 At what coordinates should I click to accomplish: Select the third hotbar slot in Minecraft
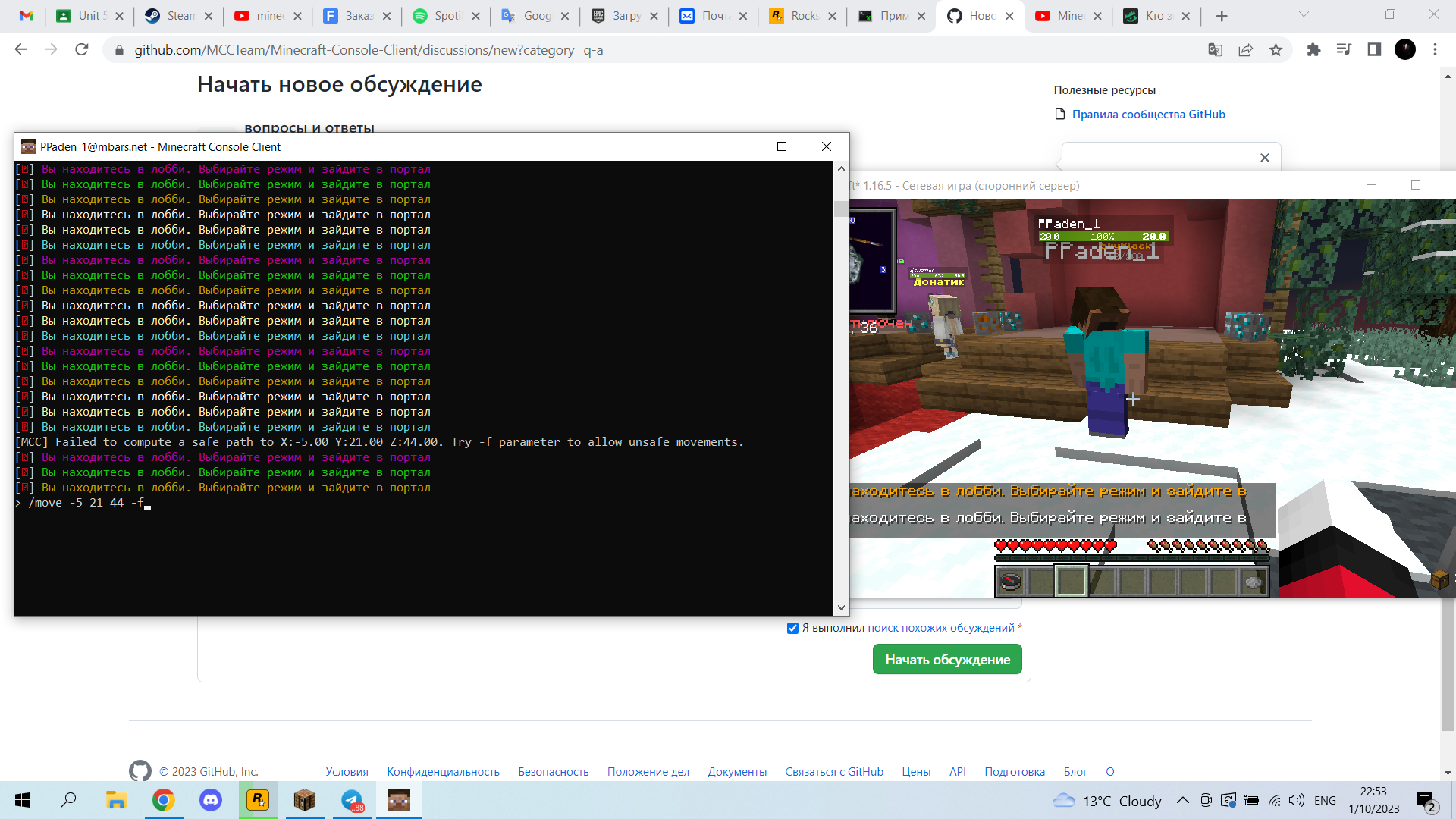click(x=1071, y=582)
